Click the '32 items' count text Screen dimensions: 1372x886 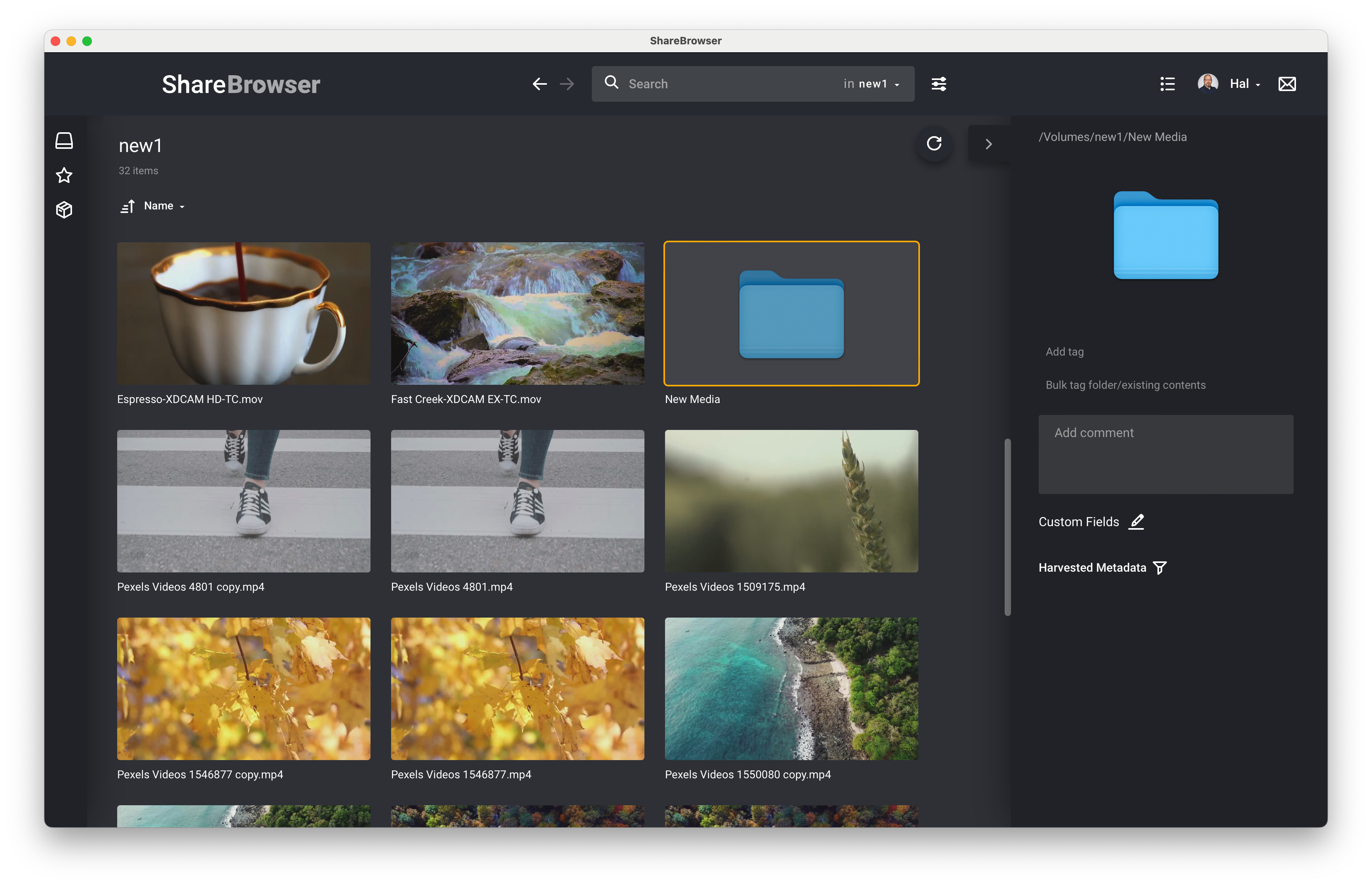[138, 171]
